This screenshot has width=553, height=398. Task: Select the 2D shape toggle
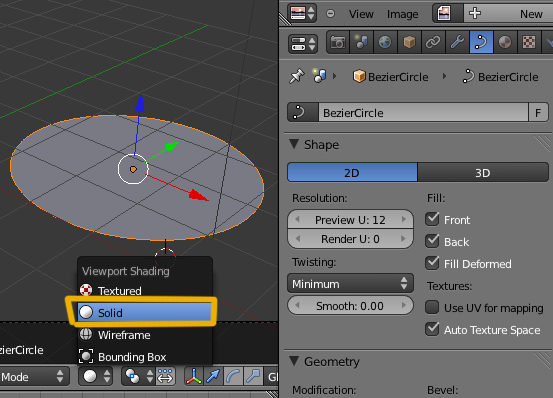click(352, 172)
